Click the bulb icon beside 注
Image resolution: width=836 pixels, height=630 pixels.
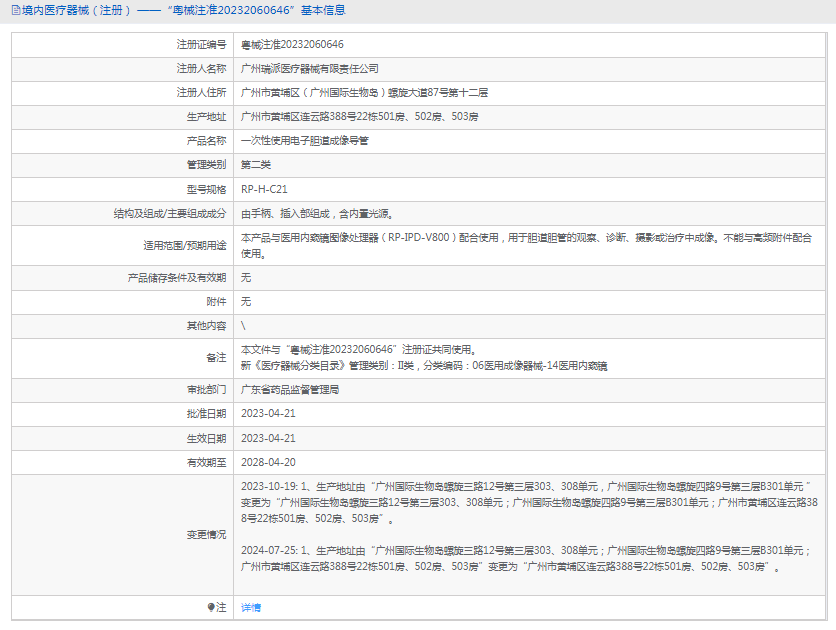click(211, 607)
